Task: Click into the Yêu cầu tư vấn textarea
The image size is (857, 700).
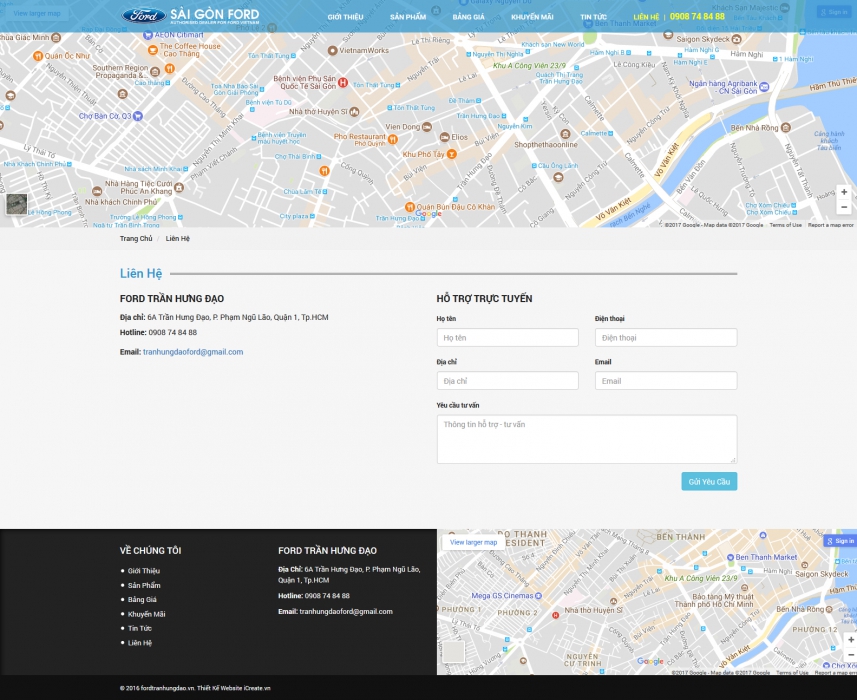Action: (587, 439)
